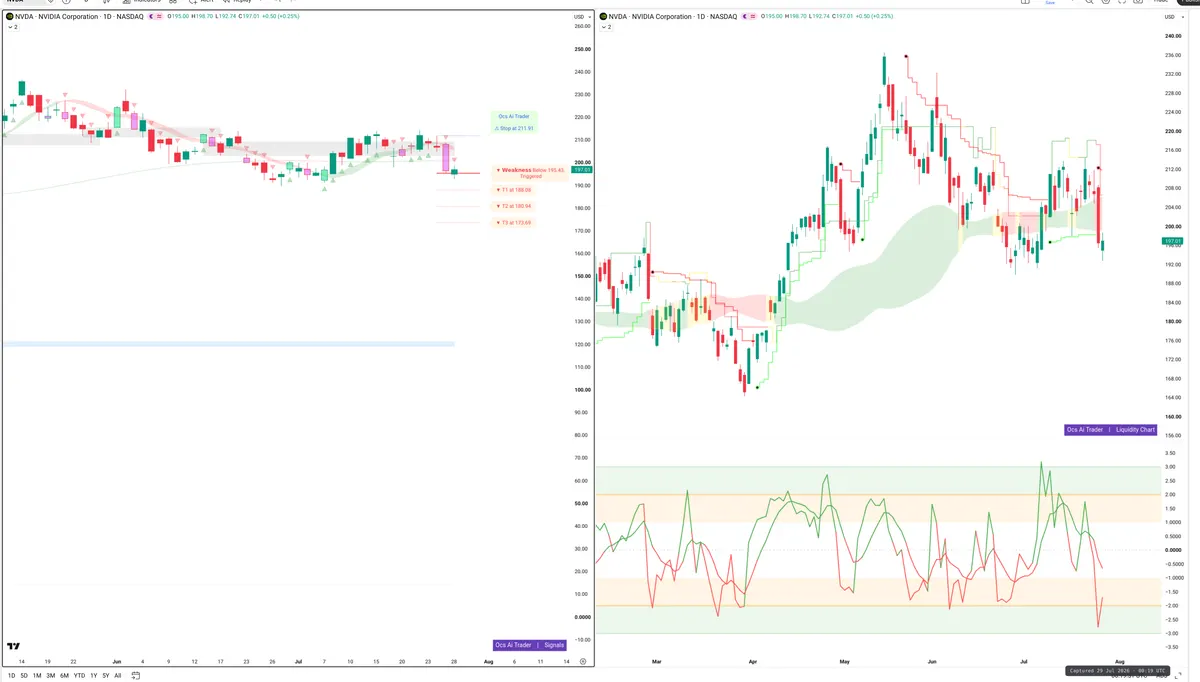Click the NVIDIA logo icon on left chart

pyautogui.click(x=9, y=16)
